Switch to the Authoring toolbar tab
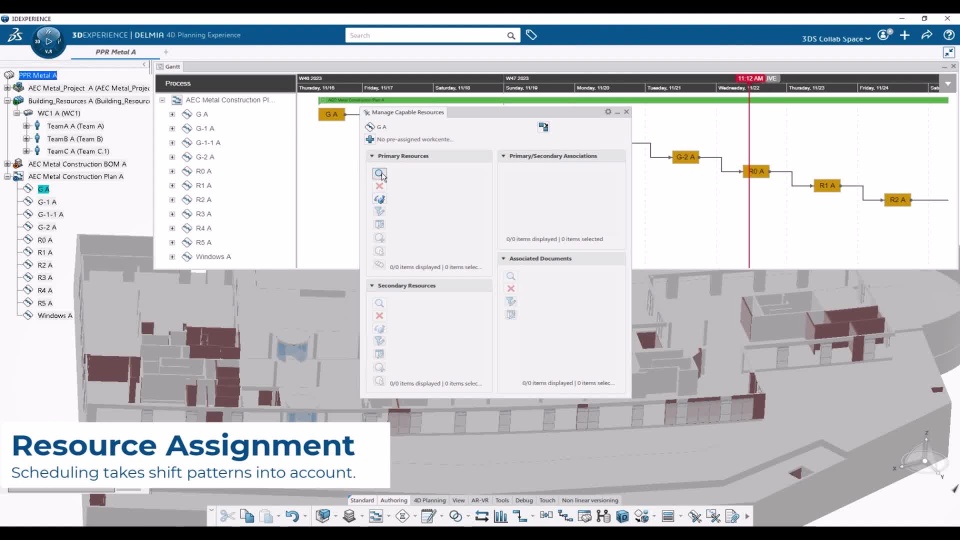The height and width of the screenshot is (540, 960). (393, 500)
